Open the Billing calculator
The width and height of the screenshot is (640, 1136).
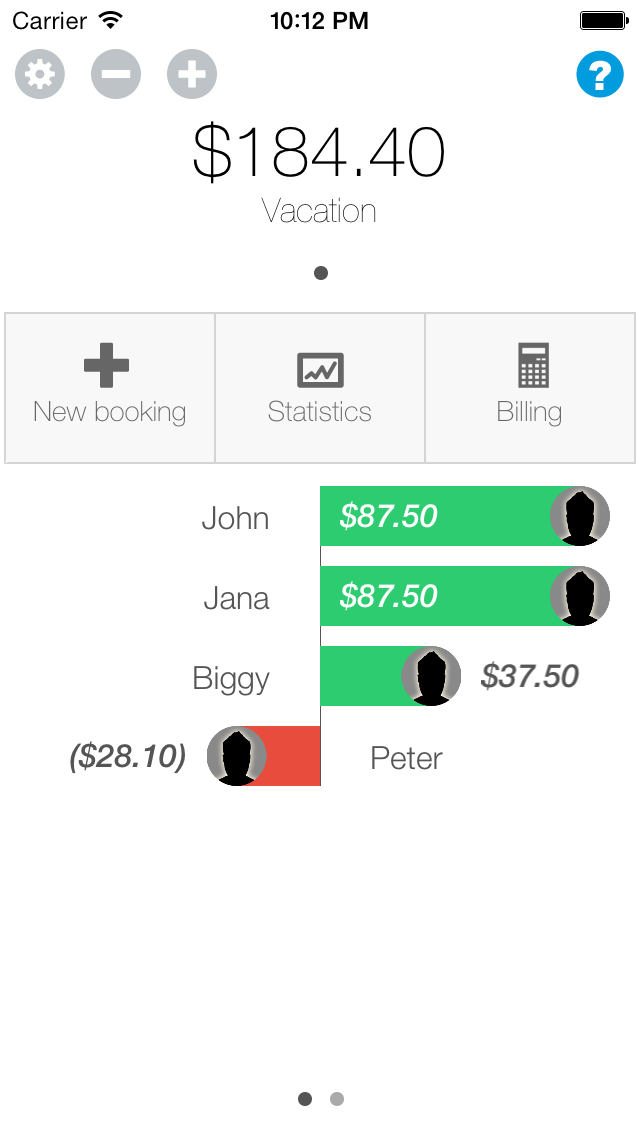click(x=530, y=388)
